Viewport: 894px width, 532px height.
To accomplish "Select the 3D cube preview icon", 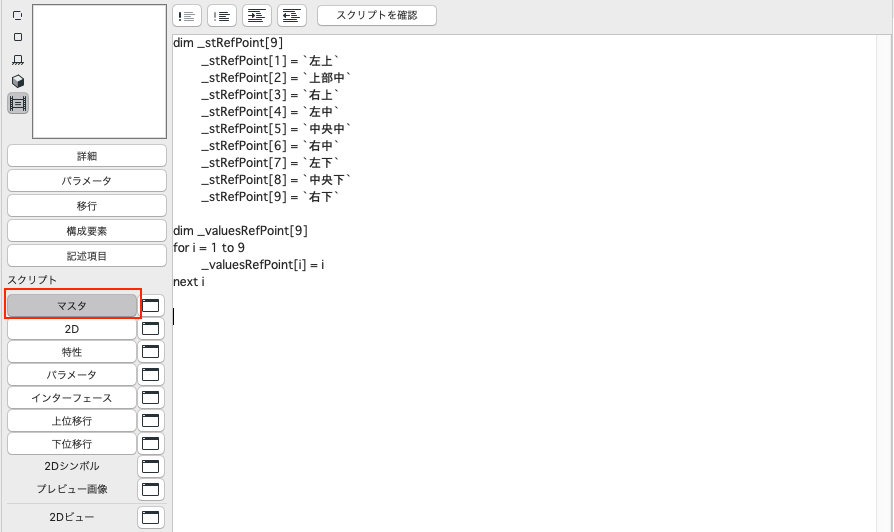I will 18,81.
